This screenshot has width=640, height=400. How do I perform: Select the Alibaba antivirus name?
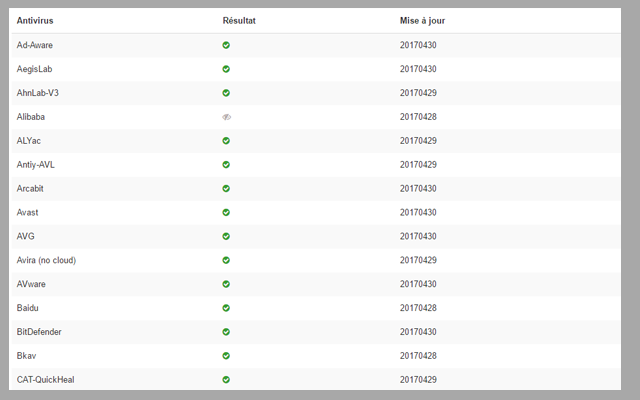click(31, 117)
